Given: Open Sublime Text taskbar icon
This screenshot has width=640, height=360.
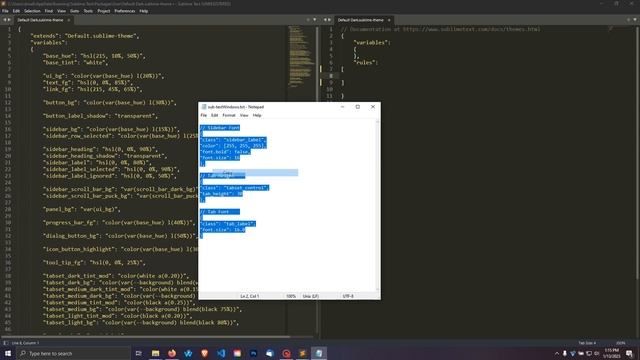Looking at the screenshot, I should (302, 353).
